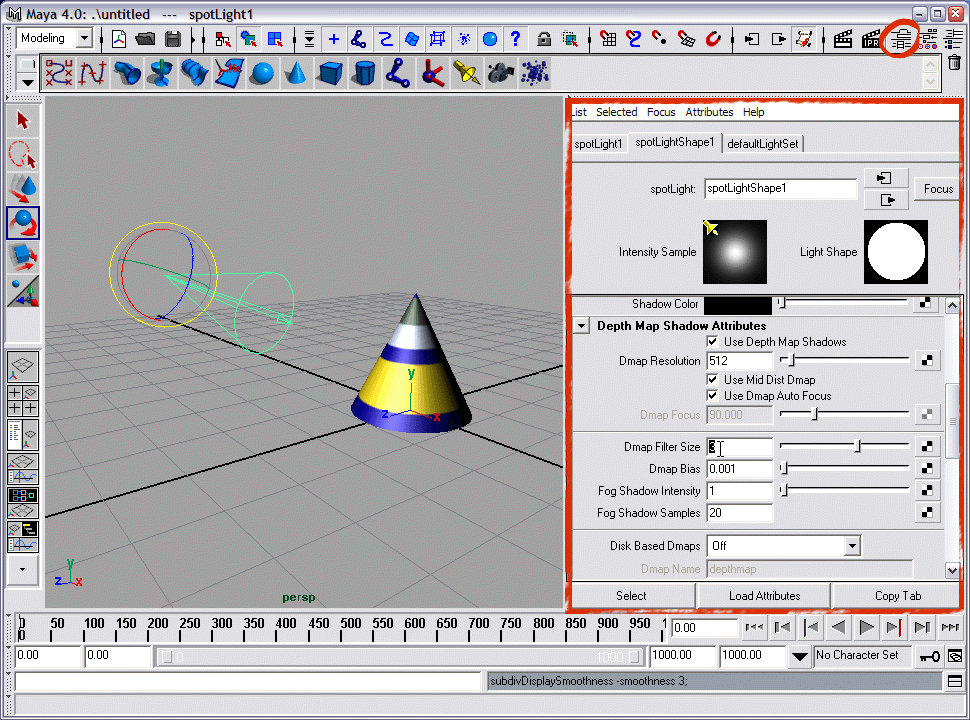The height and width of the screenshot is (720, 970).
Task: Click the magnet snap icon in status line
Action: click(713, 40)
